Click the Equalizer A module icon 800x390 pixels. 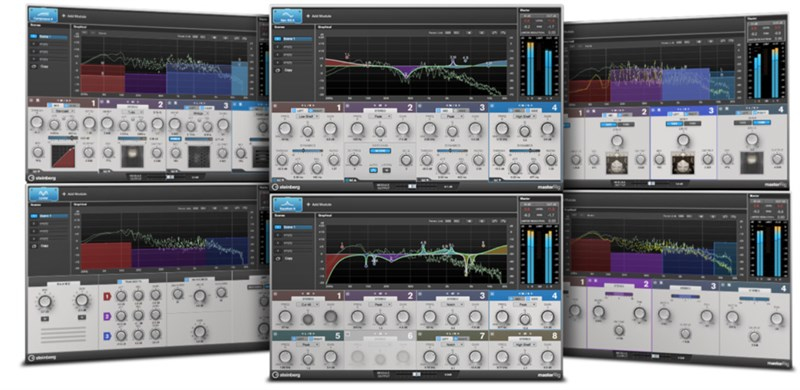tap(288, 204)
